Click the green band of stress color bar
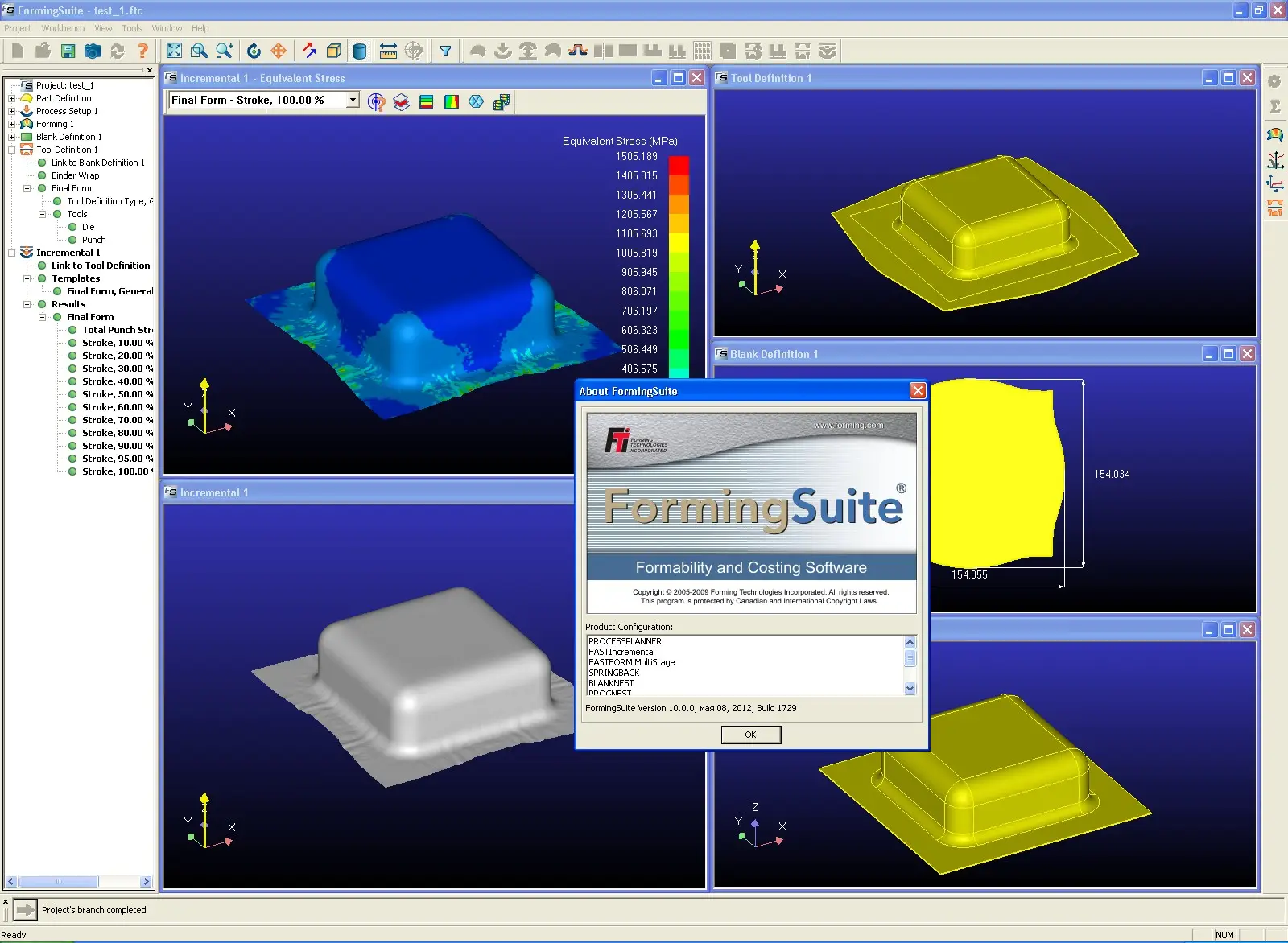This screenshot has height=943, width=1288. pyautogui.click(x=679, y=338)
